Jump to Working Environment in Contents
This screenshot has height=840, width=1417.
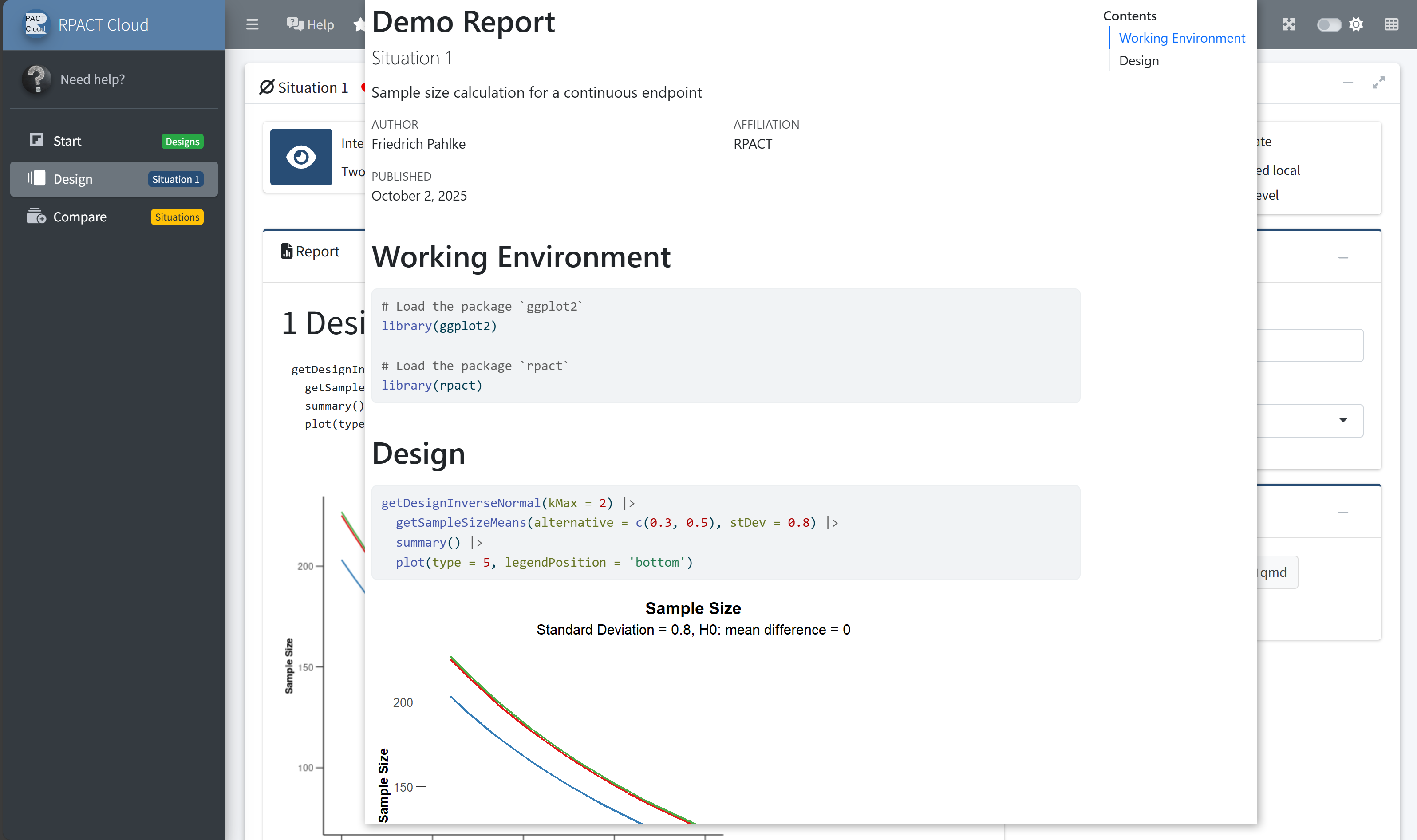pyautogui.click(x=1181, y=38)
